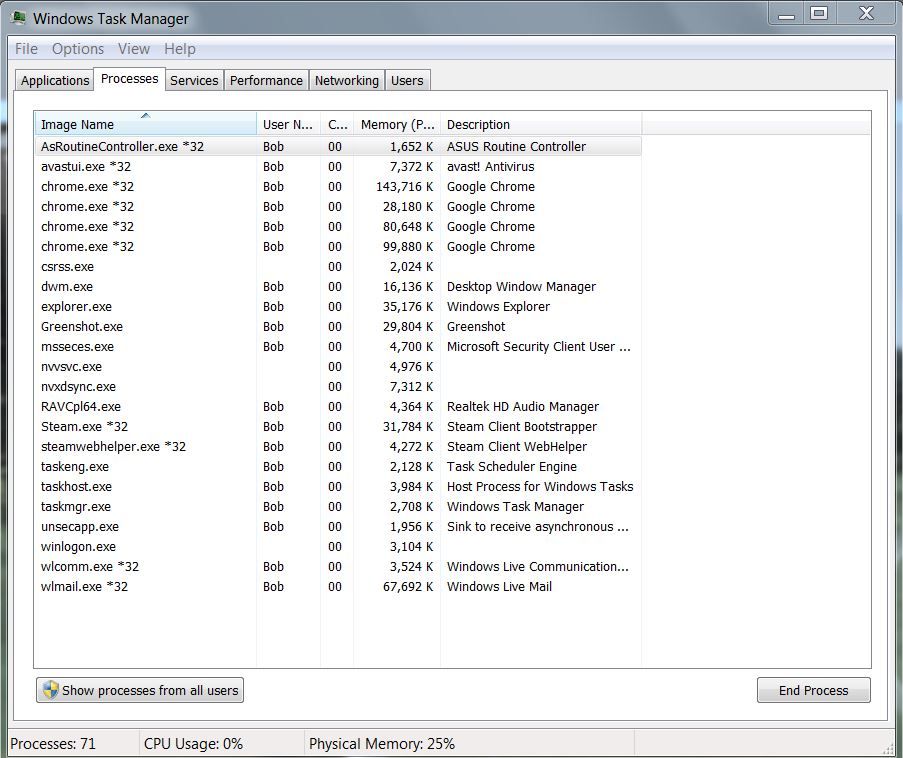Open the File menu
903x758 pixels.
pos(25,48)
